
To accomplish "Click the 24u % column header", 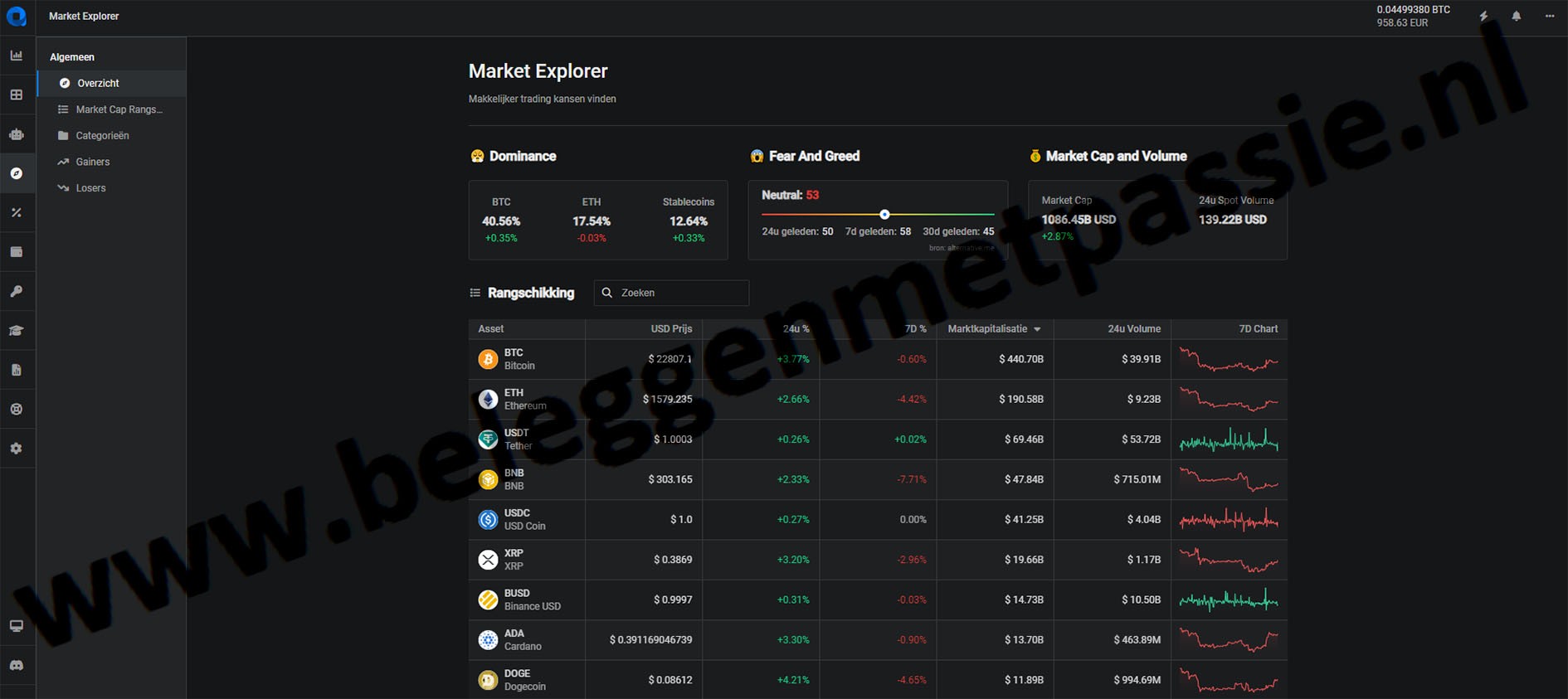I will [x=795, y=329].
